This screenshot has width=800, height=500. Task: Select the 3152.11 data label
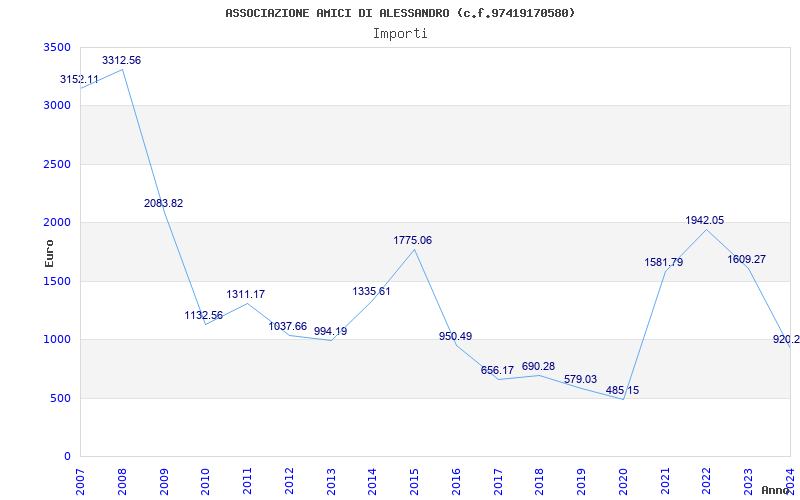point(80,80)
